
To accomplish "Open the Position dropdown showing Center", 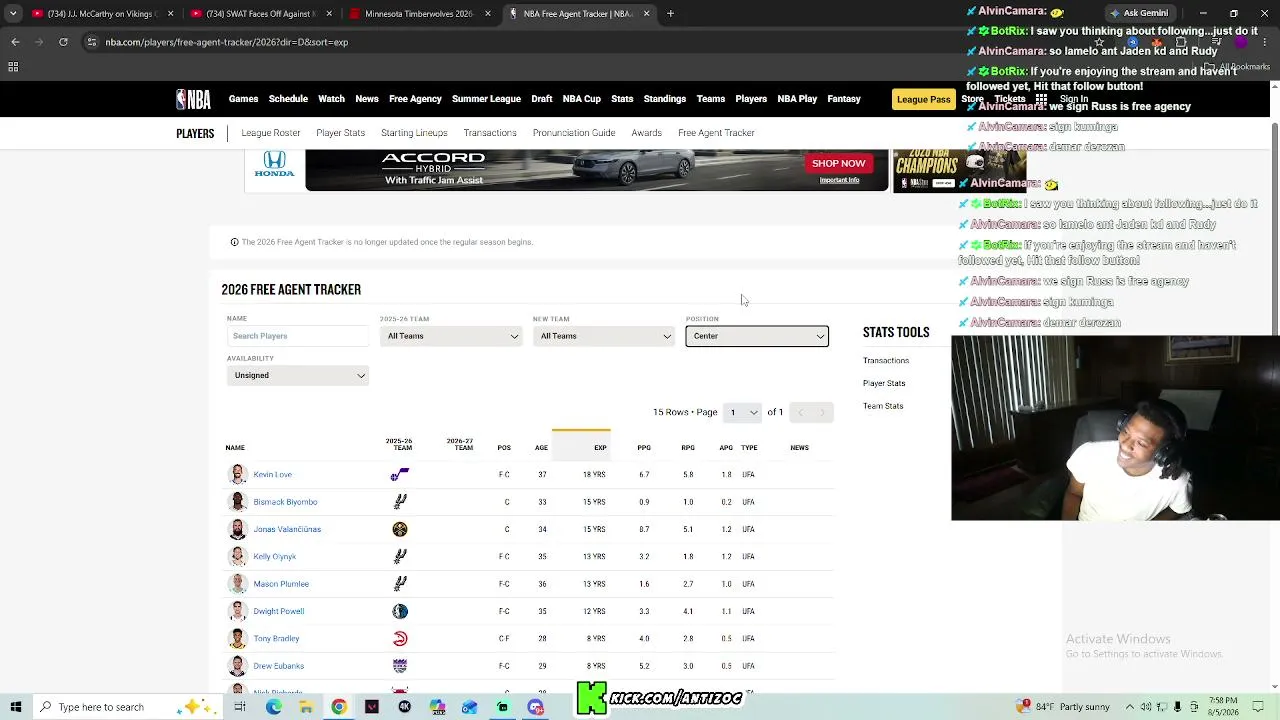I will 757,336.
